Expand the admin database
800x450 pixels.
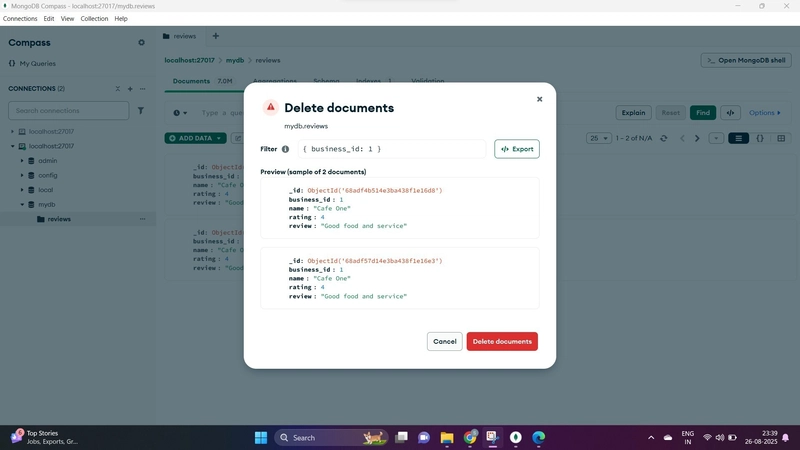click(22, 161)
